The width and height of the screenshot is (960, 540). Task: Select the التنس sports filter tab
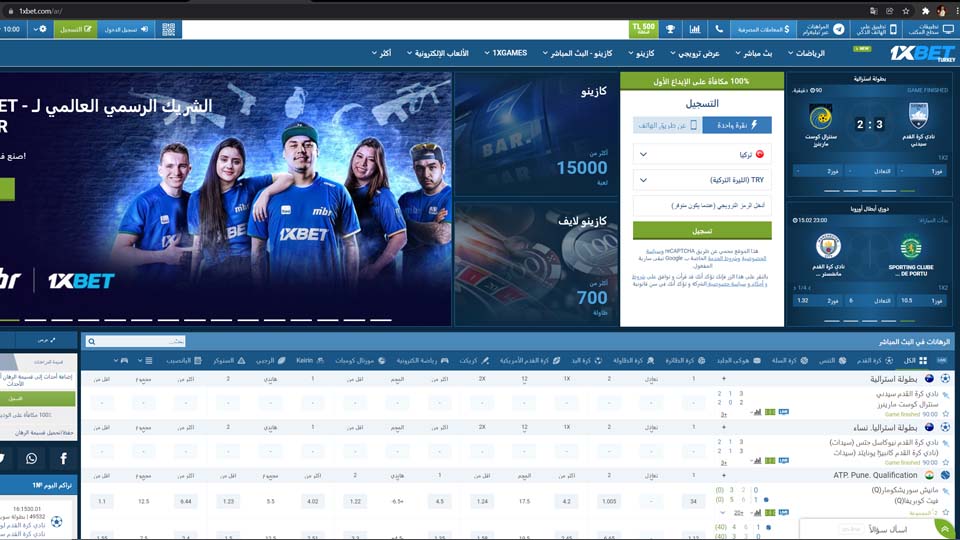pyautogui.click(x=831, y=361)
